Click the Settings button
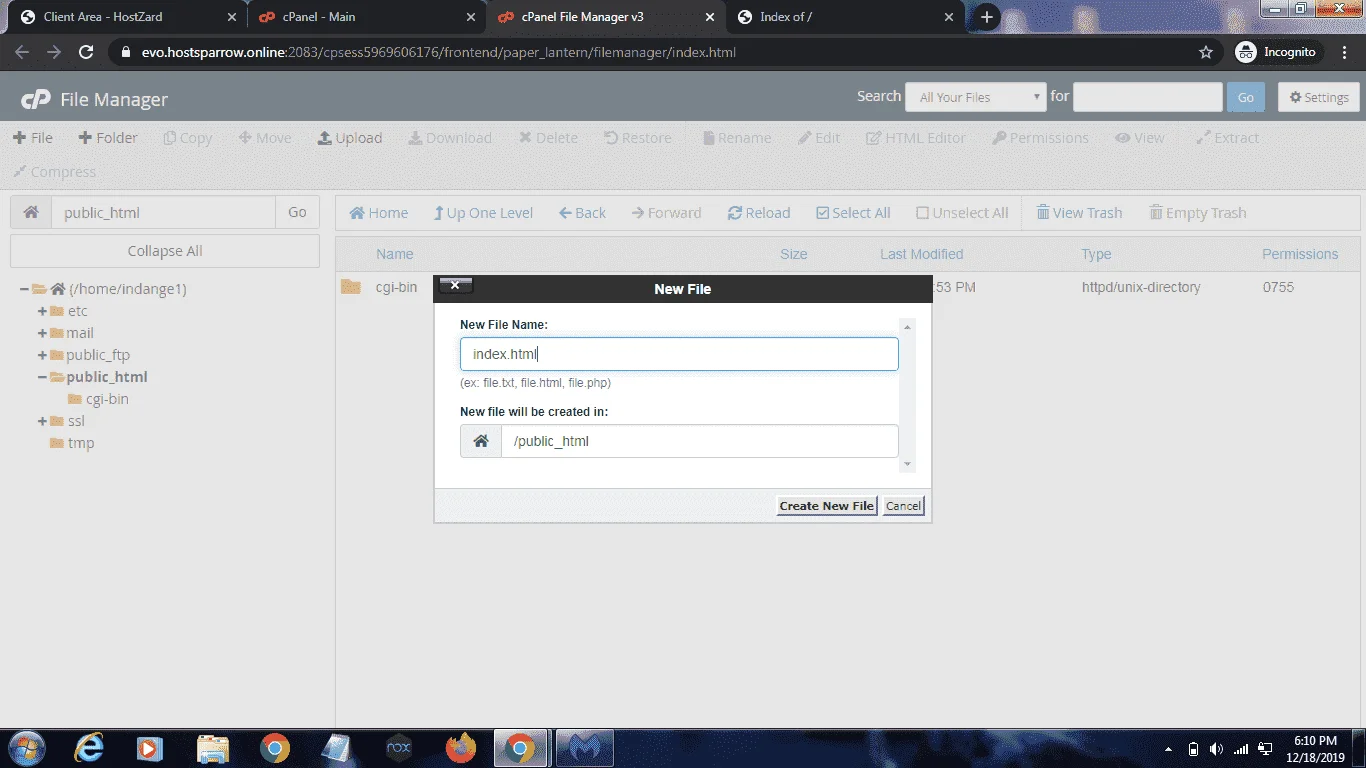This screenshot has width=1366, height=768. (1319, 97)
